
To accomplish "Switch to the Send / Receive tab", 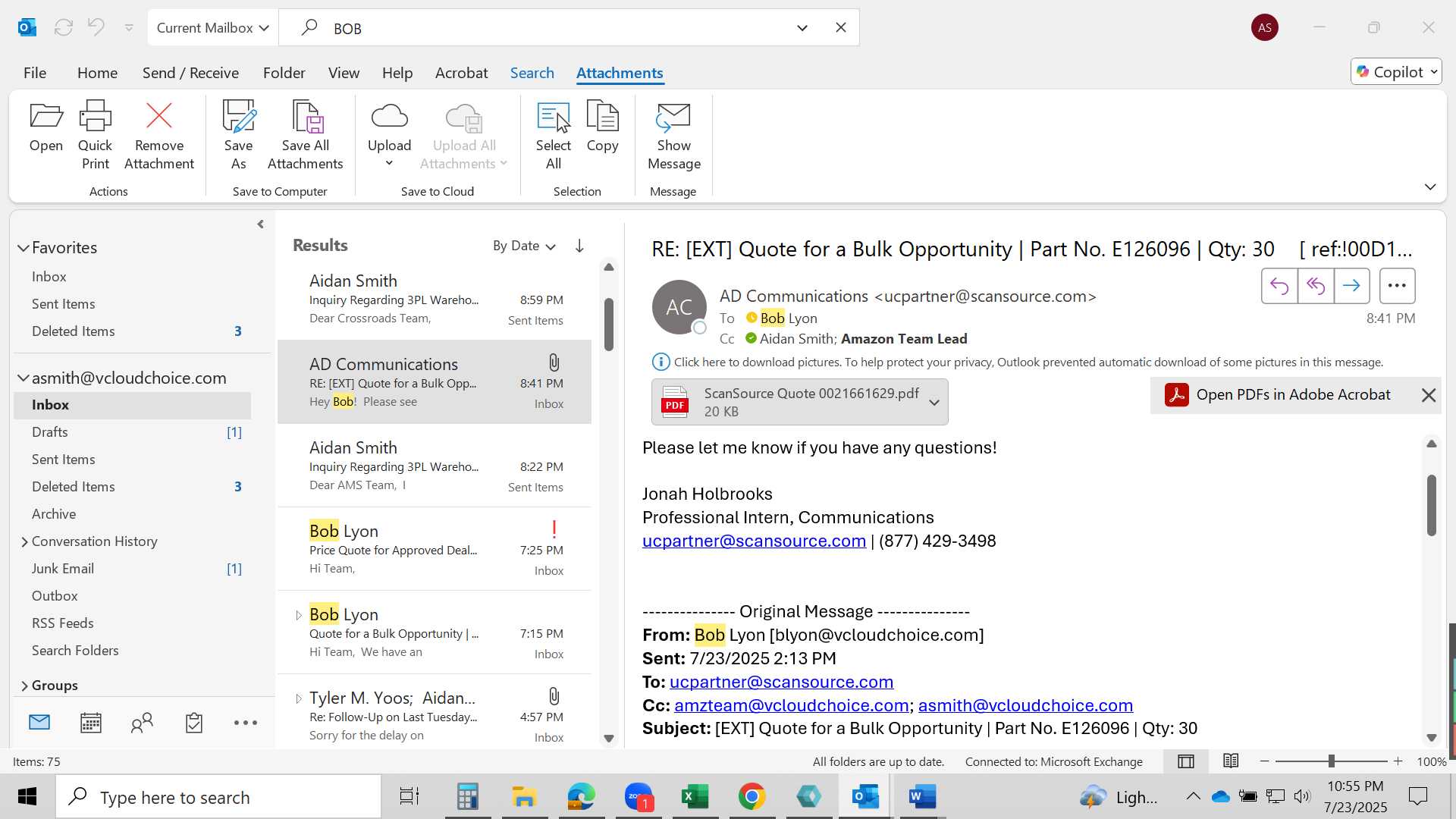I will [190, 73].
